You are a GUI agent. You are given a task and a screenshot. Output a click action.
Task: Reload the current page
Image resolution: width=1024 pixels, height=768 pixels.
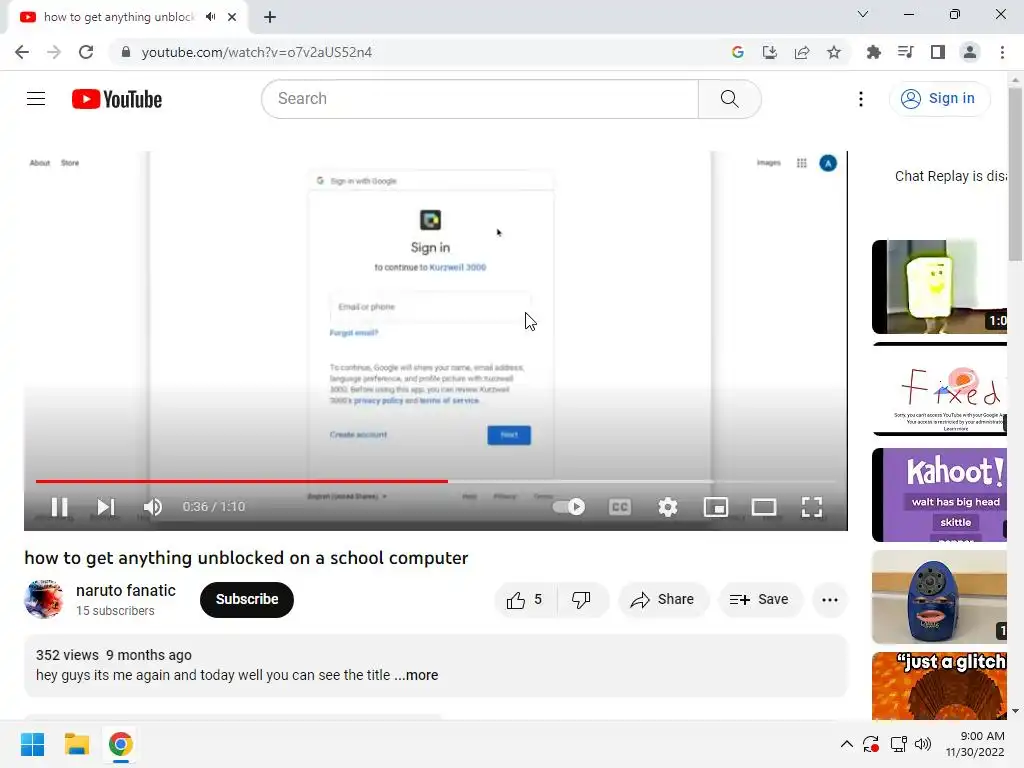(x=86, y=52)
